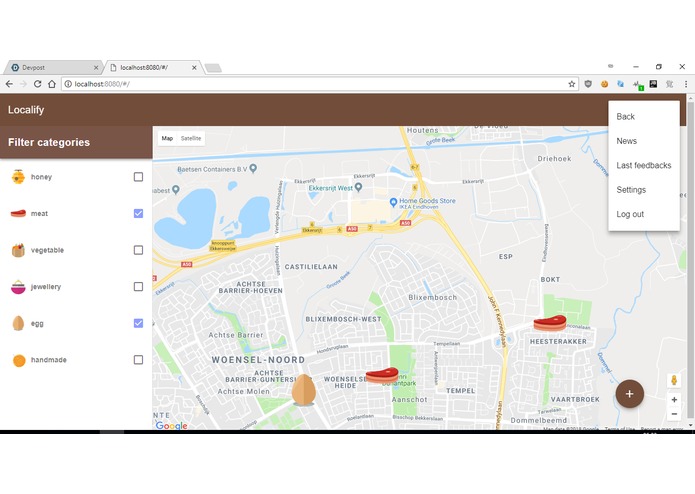Click the address bar showing localhost:8080
The width and height of the screenshot is (695, 494).
(319, 84)
